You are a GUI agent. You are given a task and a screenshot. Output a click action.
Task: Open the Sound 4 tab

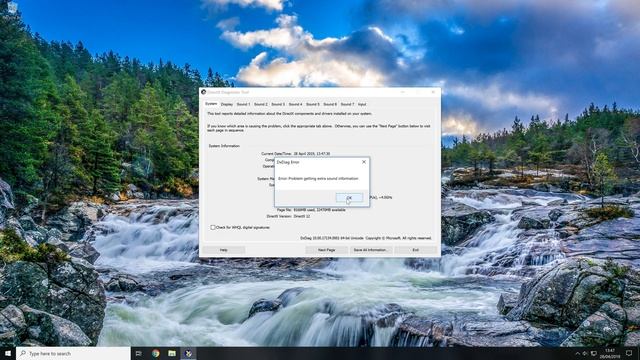(296, 104)
